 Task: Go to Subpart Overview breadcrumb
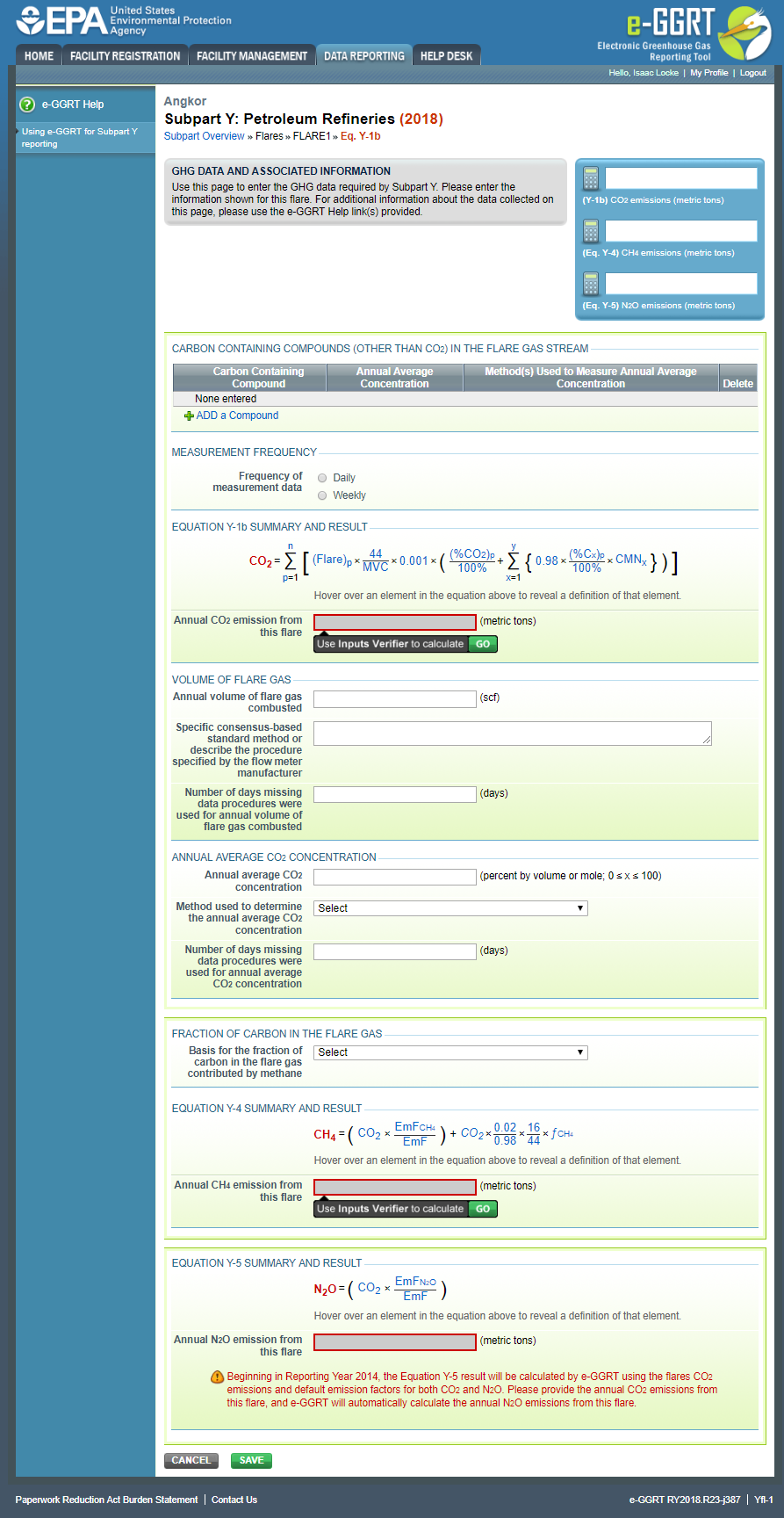[x=205, y=136]
